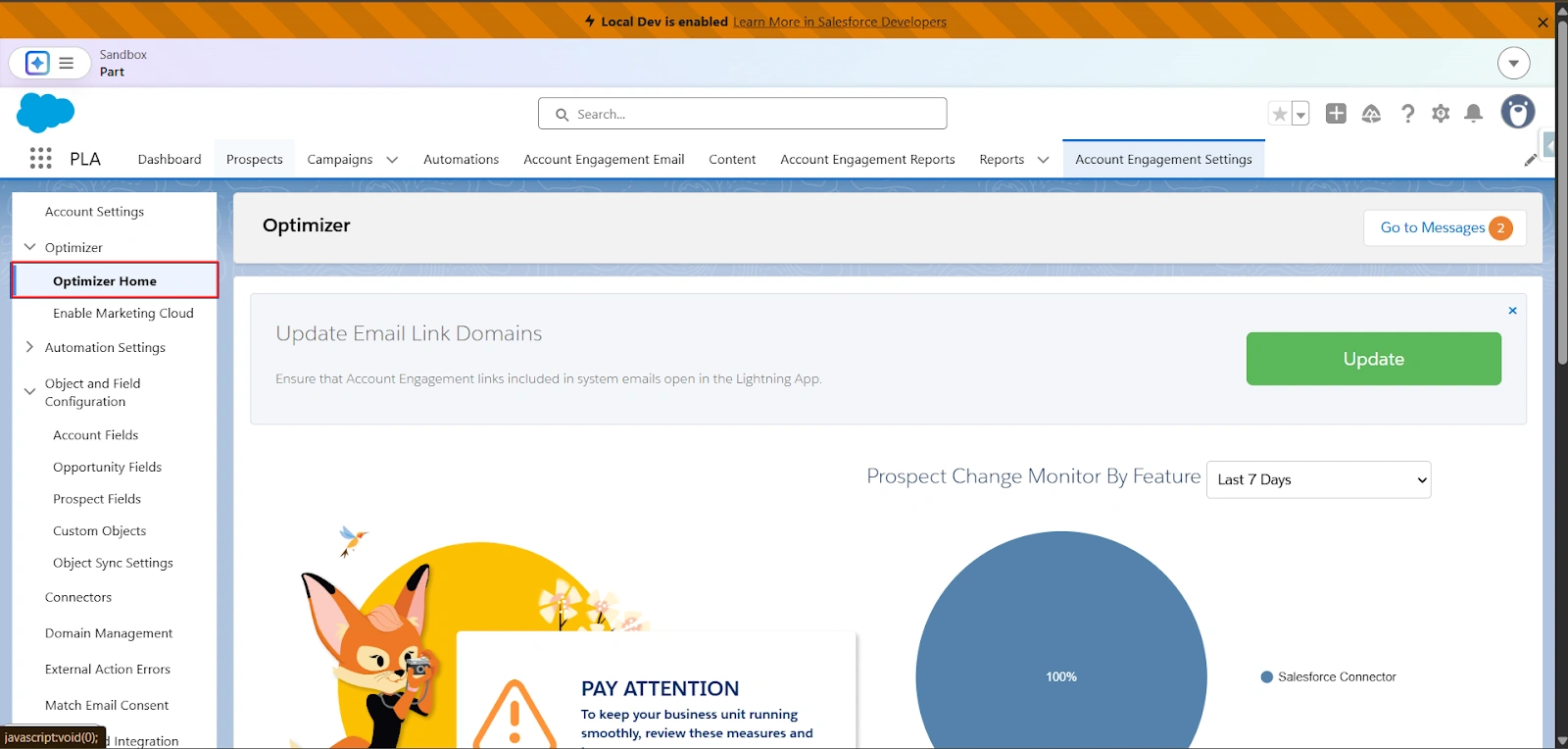The height and width of the screenshot is (749, 1568).
Task: Dismiss the Local Dev enabled banner
Action: click(x=1543, y=22)
